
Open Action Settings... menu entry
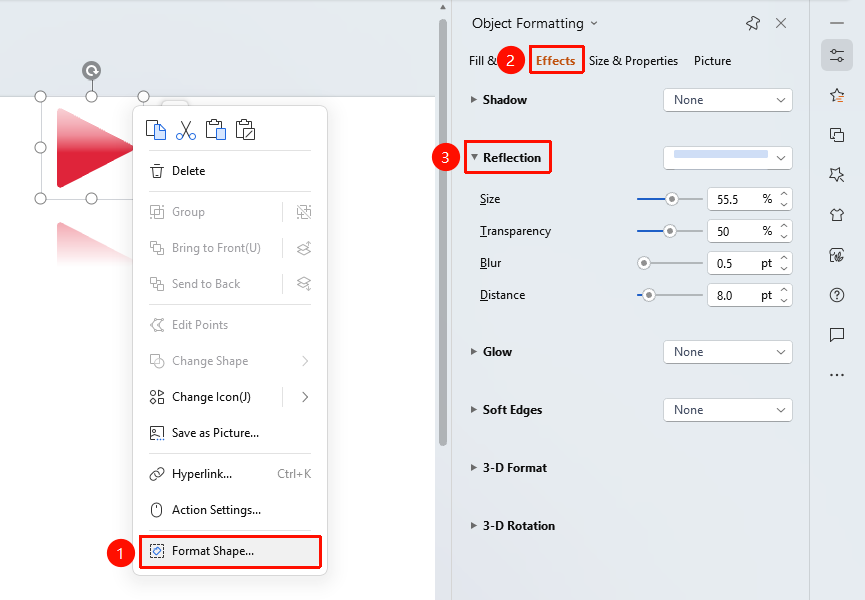(230, 510)
